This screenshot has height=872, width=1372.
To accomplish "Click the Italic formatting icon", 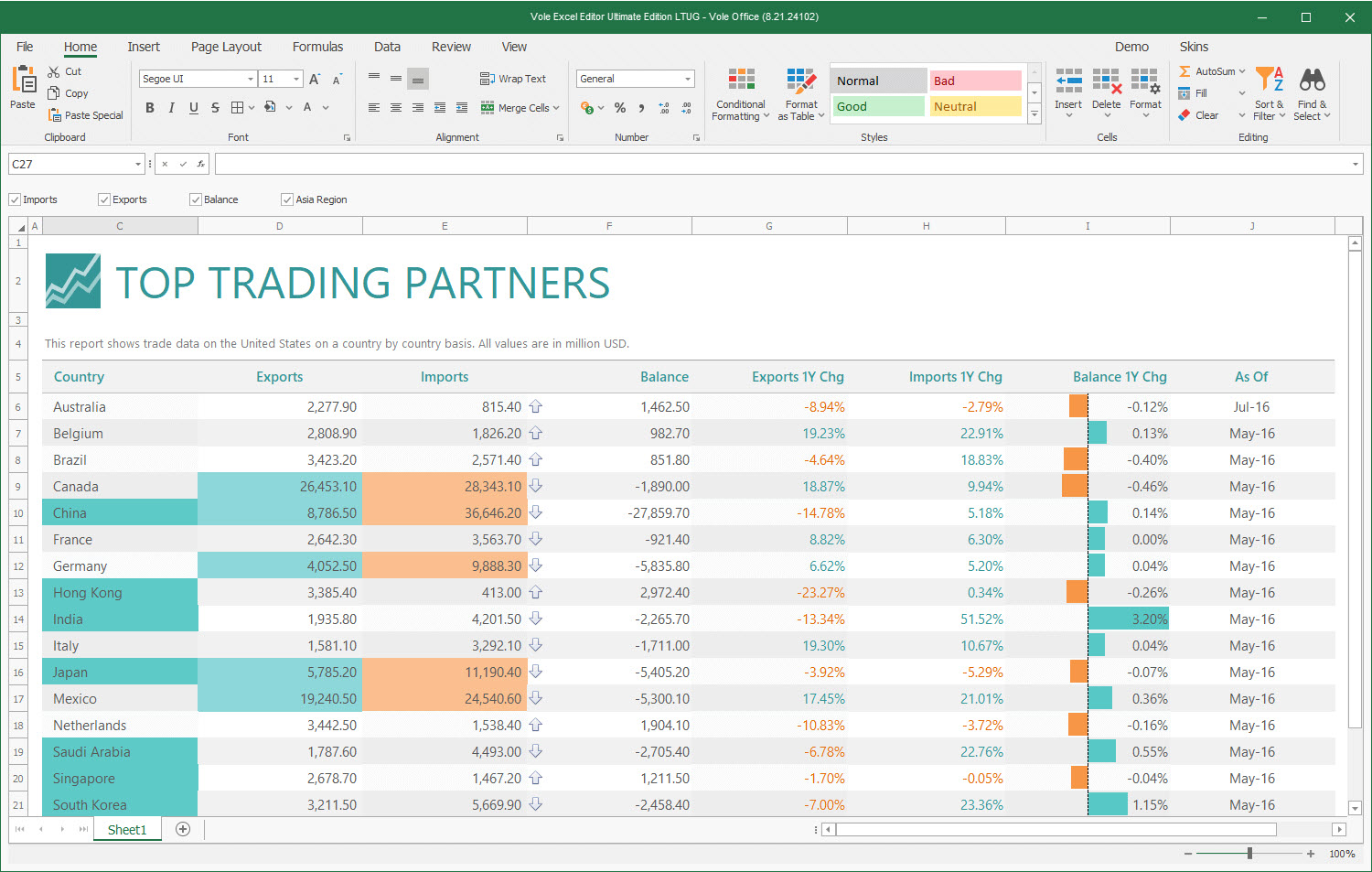I will [x=172, y=108].
